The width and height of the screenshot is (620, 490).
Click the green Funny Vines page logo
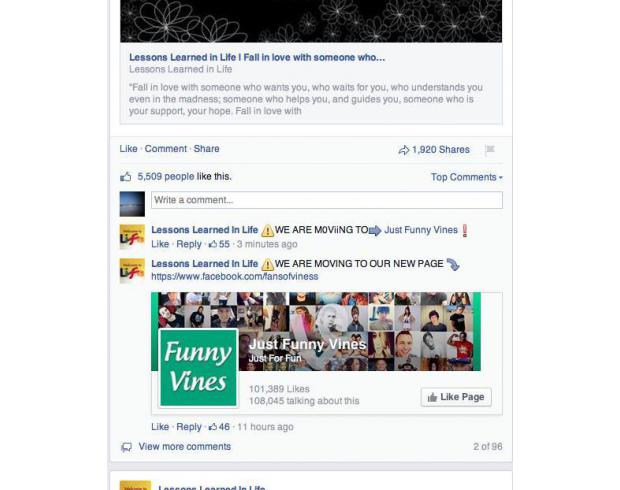pyautogui.click(x=198, y=367)
